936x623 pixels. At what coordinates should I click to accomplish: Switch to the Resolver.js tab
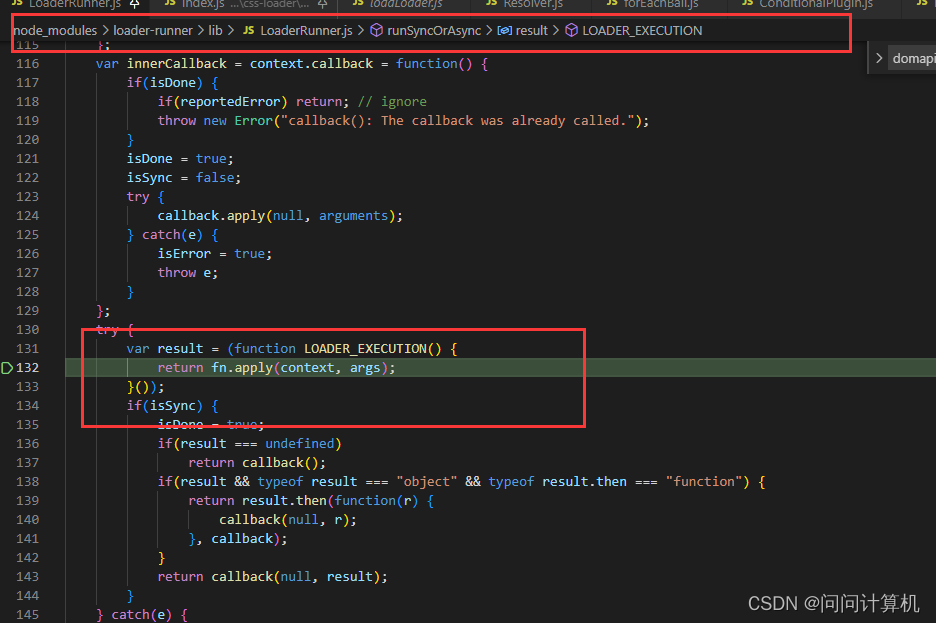click(533, 5)
